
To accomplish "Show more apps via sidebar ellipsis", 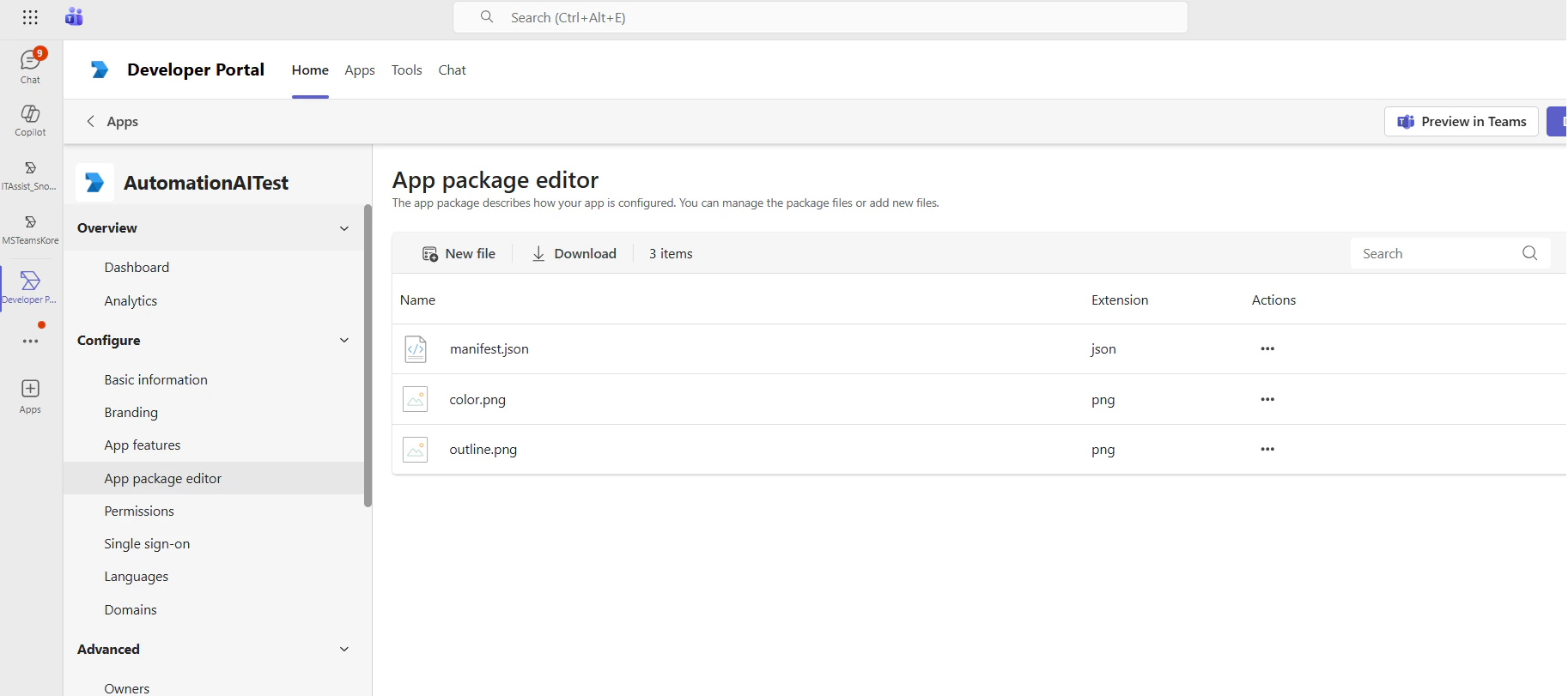I will [30, 341].
